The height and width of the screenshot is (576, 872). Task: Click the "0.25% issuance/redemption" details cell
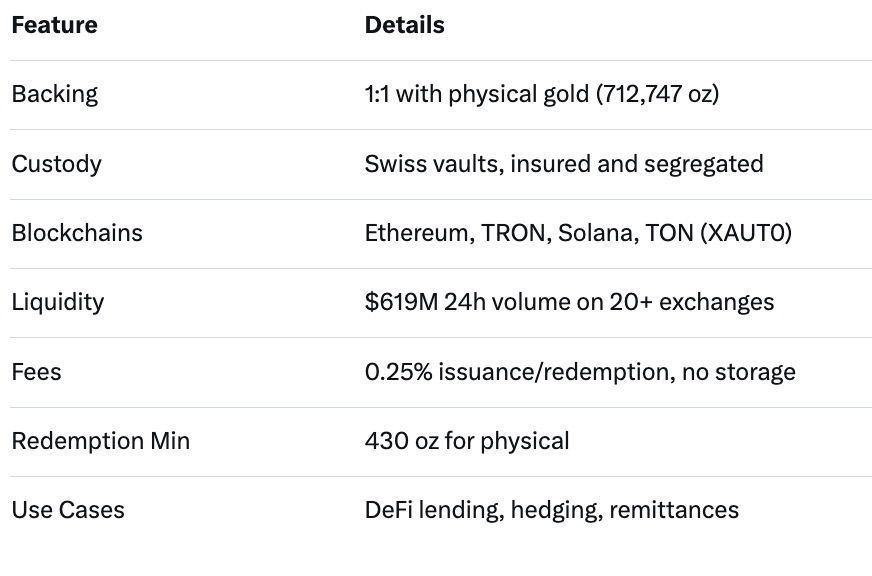[580, 372]
